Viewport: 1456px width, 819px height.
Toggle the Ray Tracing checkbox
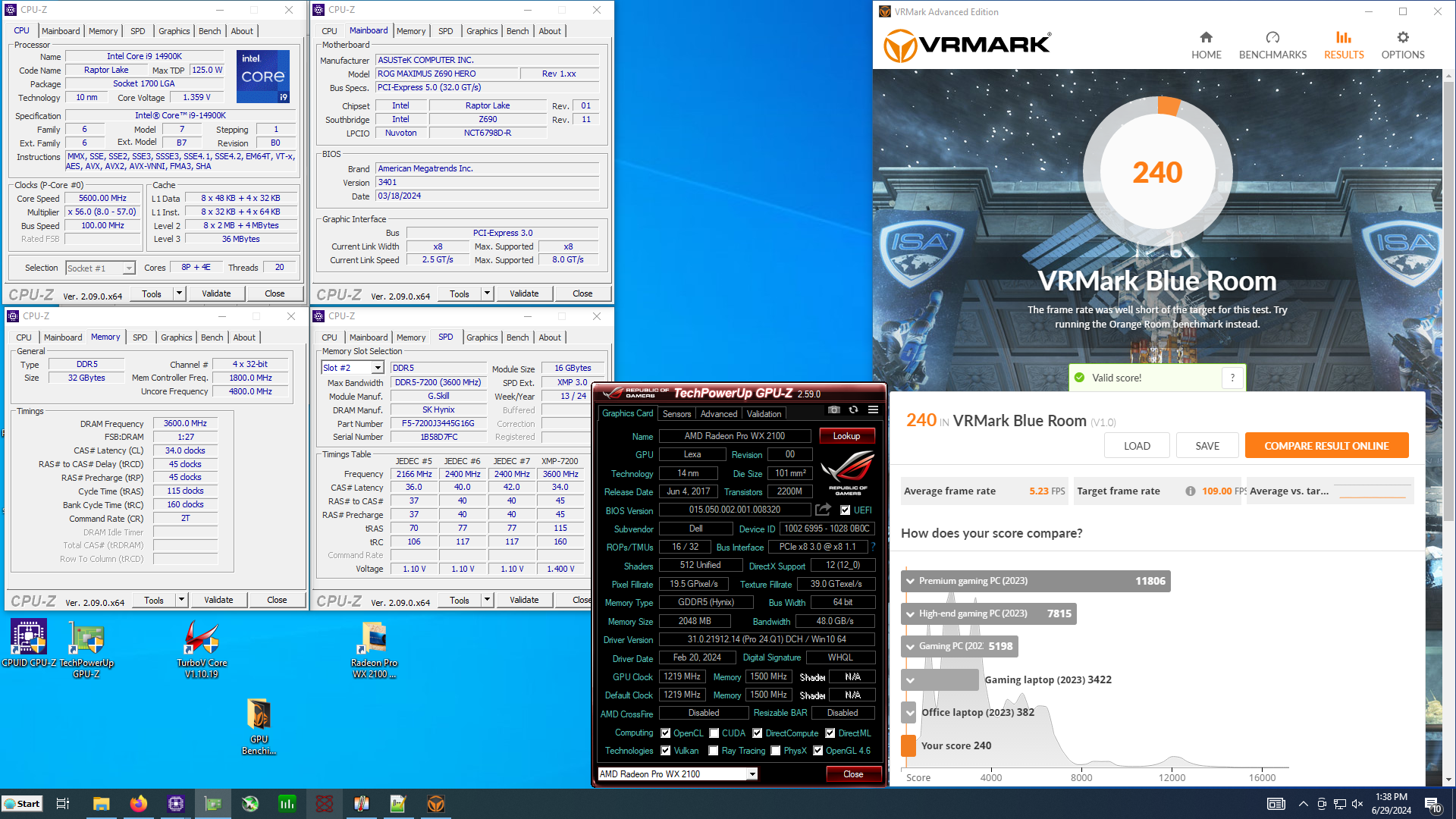(713, 751)
